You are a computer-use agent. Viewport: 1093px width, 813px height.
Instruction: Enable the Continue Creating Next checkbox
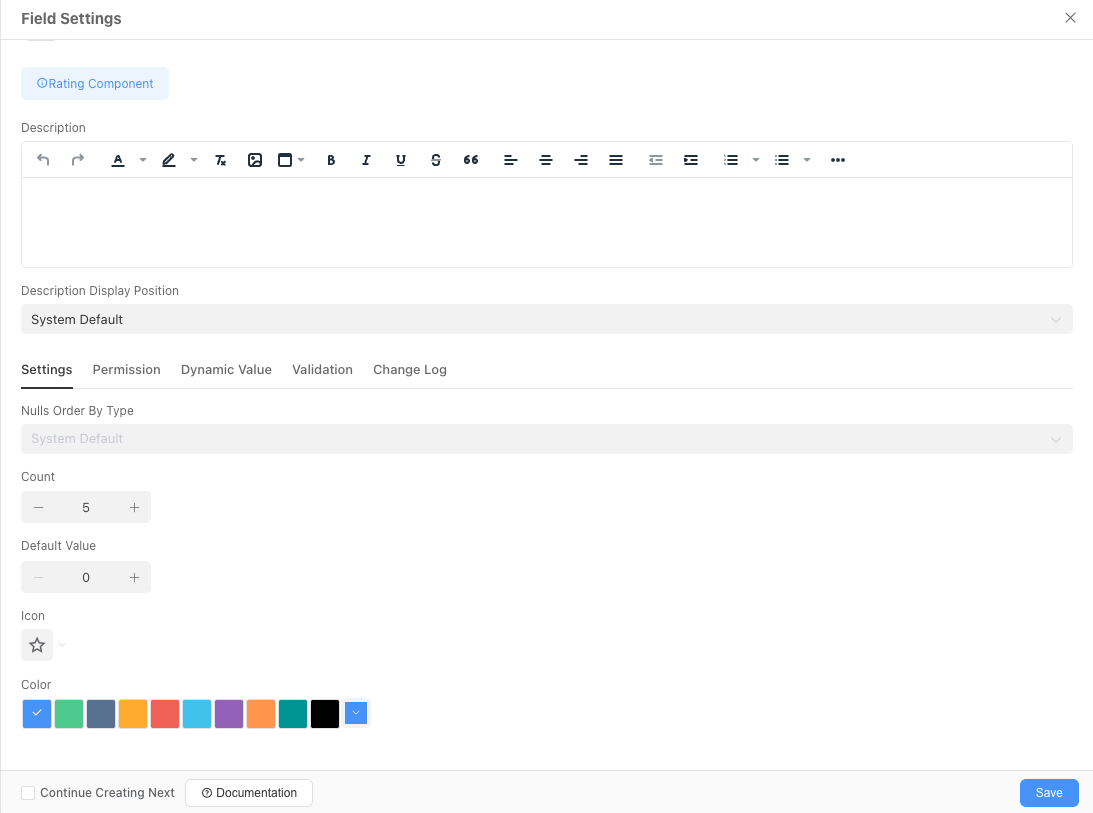29,793
